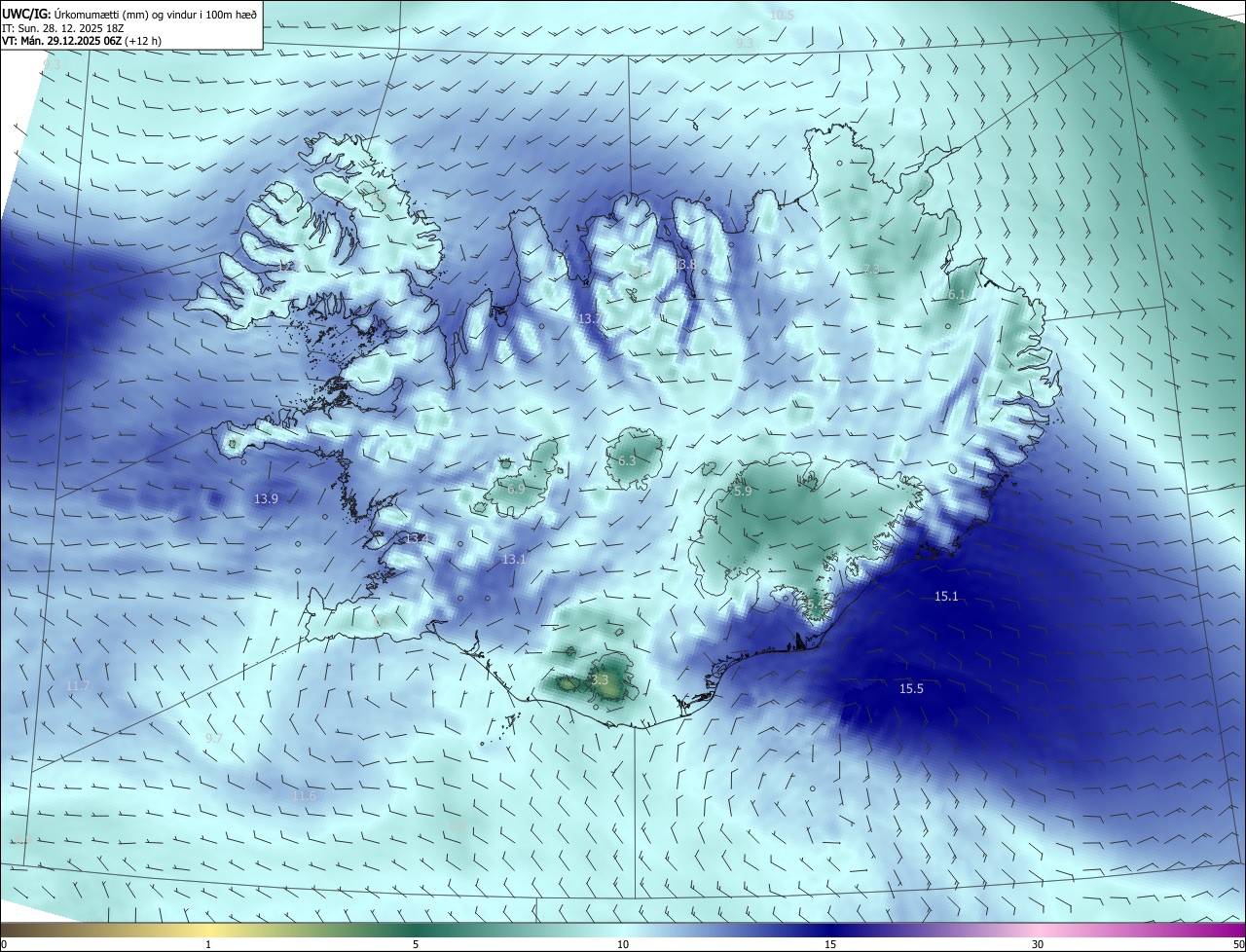Click the 50 tick on the color scale
Screen dimensions: 1246x952
click(1238, 945)
